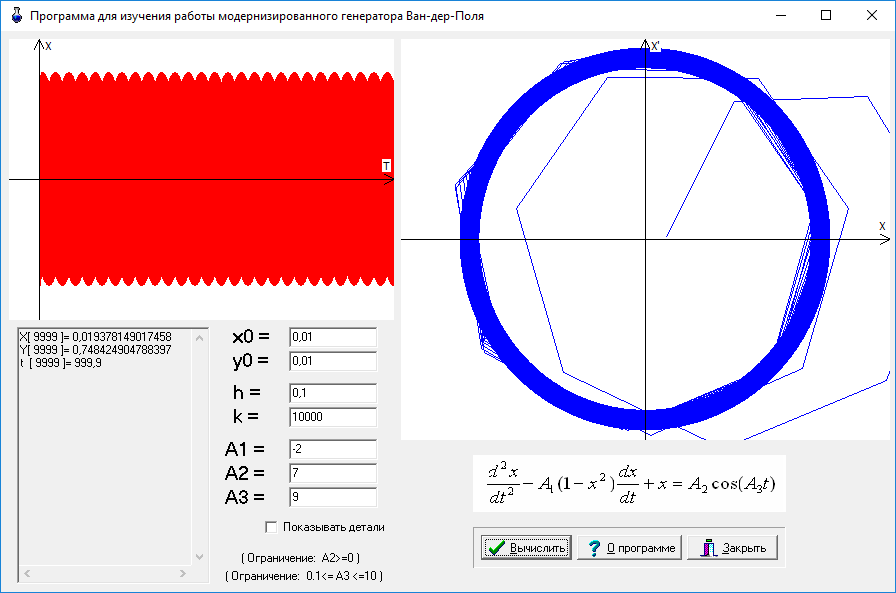
Task: Click the results list scroll down arrow
Action: coord(199,556)
